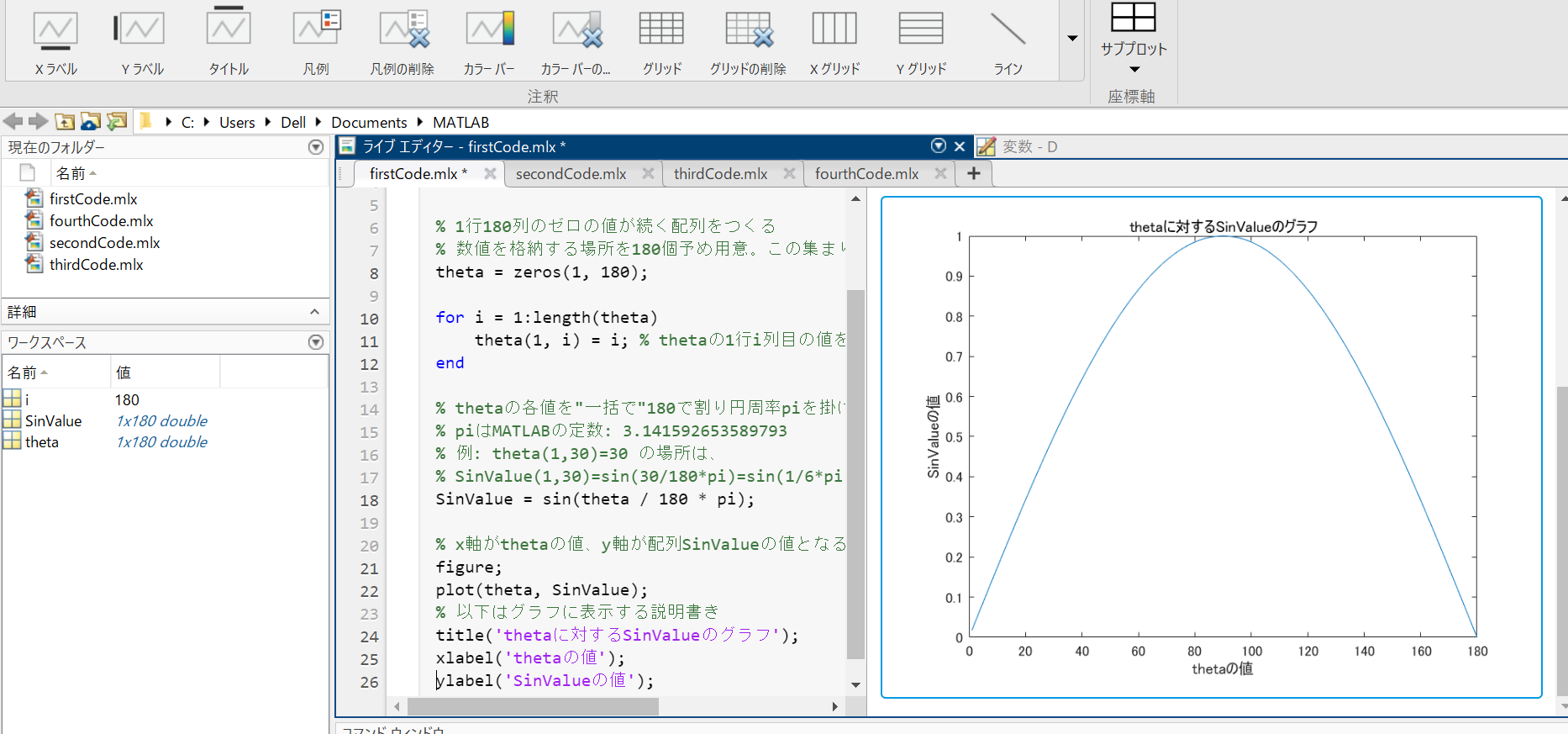Enable the X grid (Xグリッド)
1568x734 pixels.
[834, 42]
